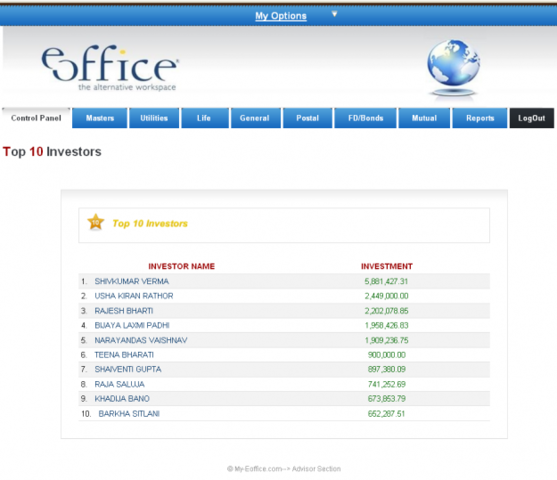
Task: Open the Life menu
Action: coord(205,118)
